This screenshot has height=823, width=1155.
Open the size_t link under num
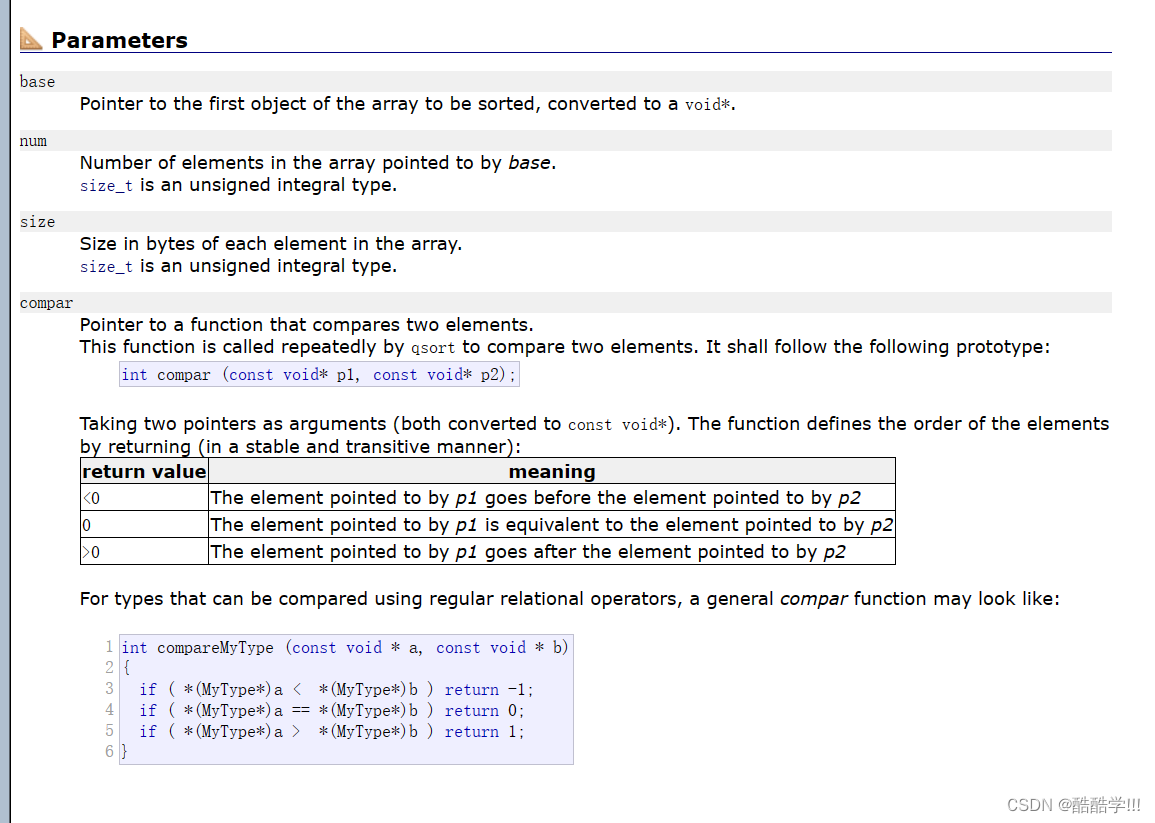[x=106, y=186]
